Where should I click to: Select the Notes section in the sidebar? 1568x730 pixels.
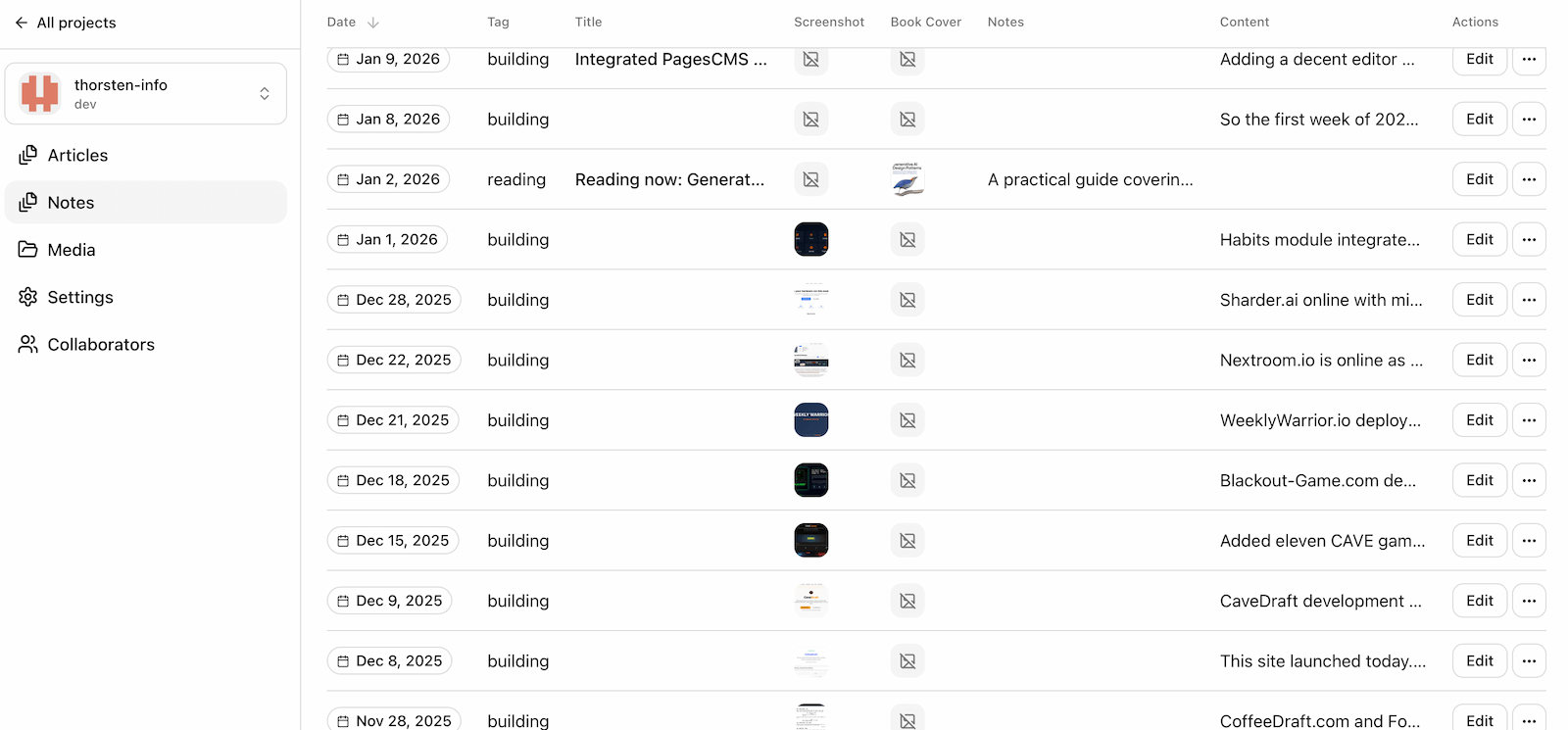coord(70,202)
